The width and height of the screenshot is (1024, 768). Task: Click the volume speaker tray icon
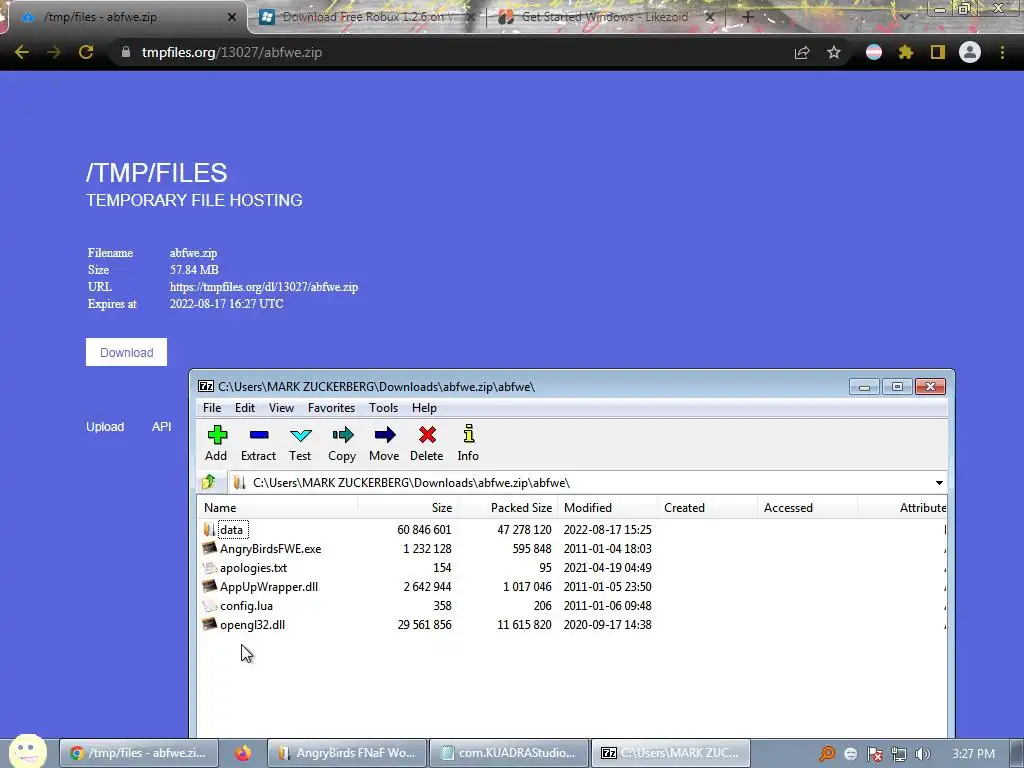(922, 754)
